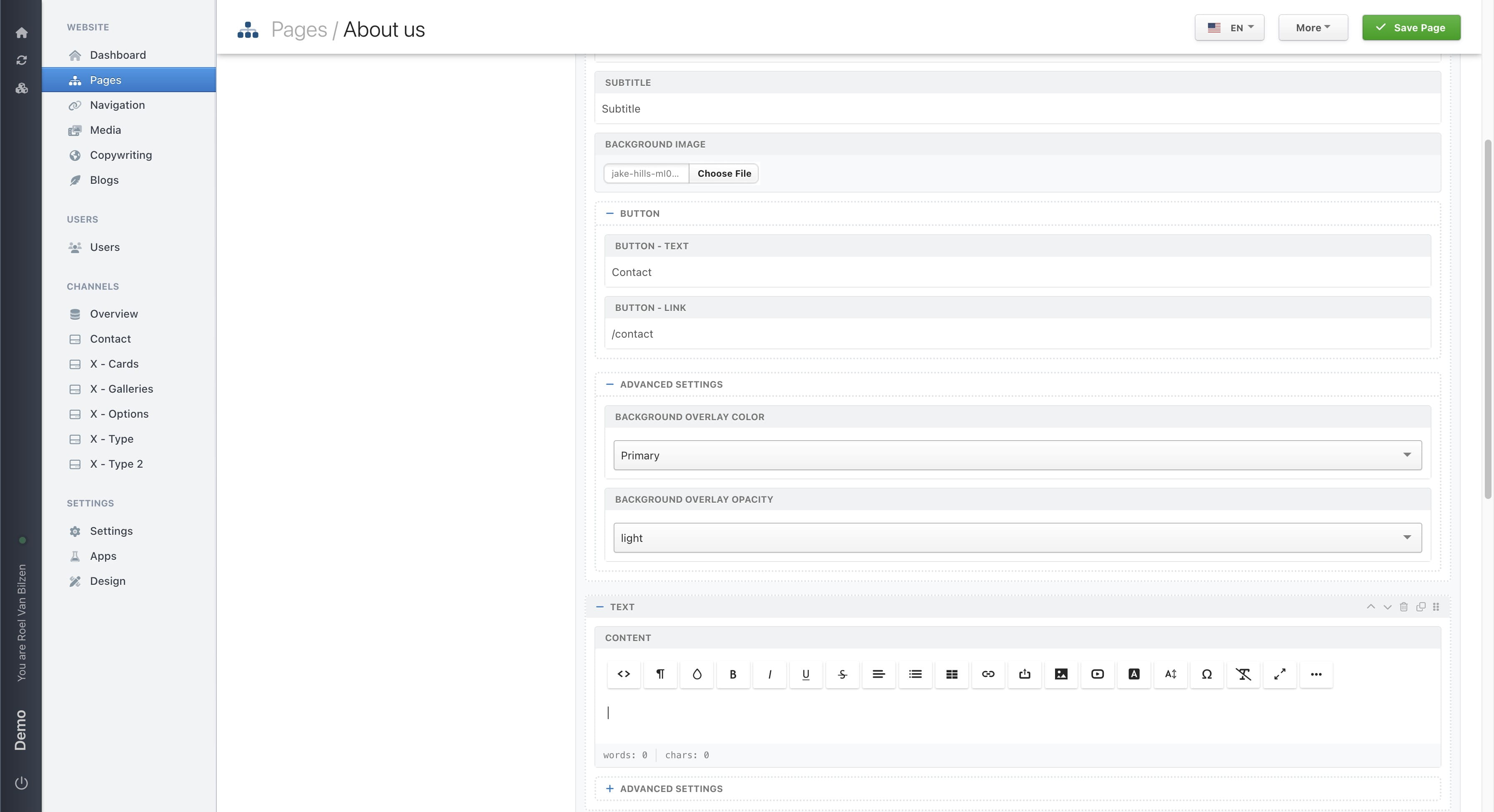Screen dimensions: 1494x812
Task: Duplicate the TEXT block with copy icon
Action: [1420, 606]
